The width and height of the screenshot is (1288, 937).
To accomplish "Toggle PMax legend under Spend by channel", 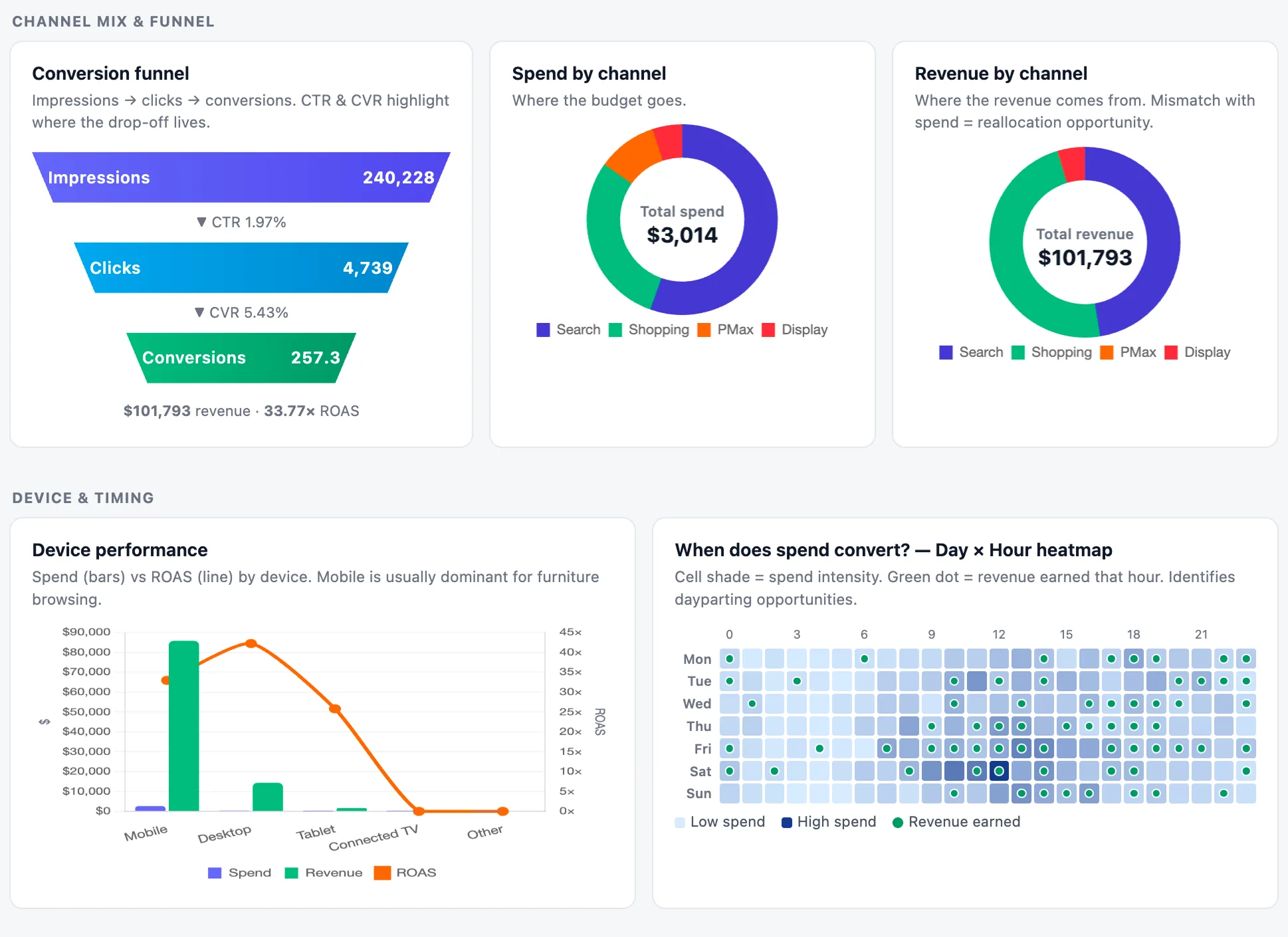I will tap(725, 330).
